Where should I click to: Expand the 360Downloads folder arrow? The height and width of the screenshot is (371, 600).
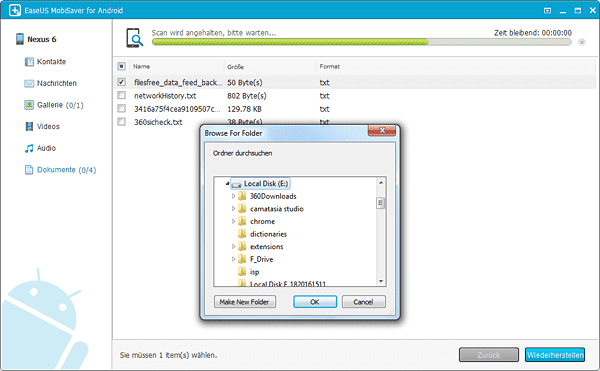coord(233,196)
